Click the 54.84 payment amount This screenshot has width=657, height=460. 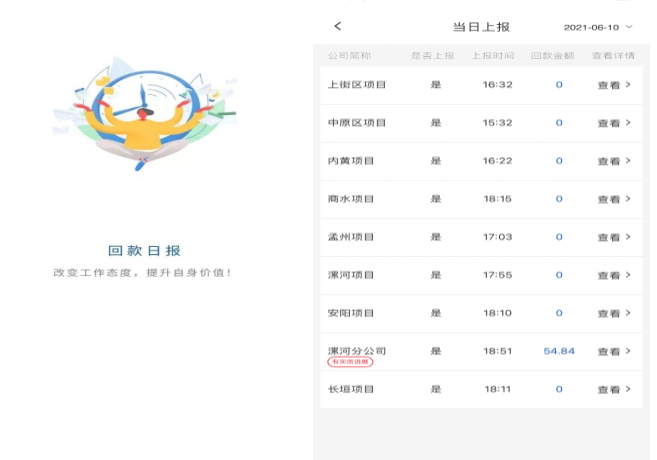click(x=559, y=351)
